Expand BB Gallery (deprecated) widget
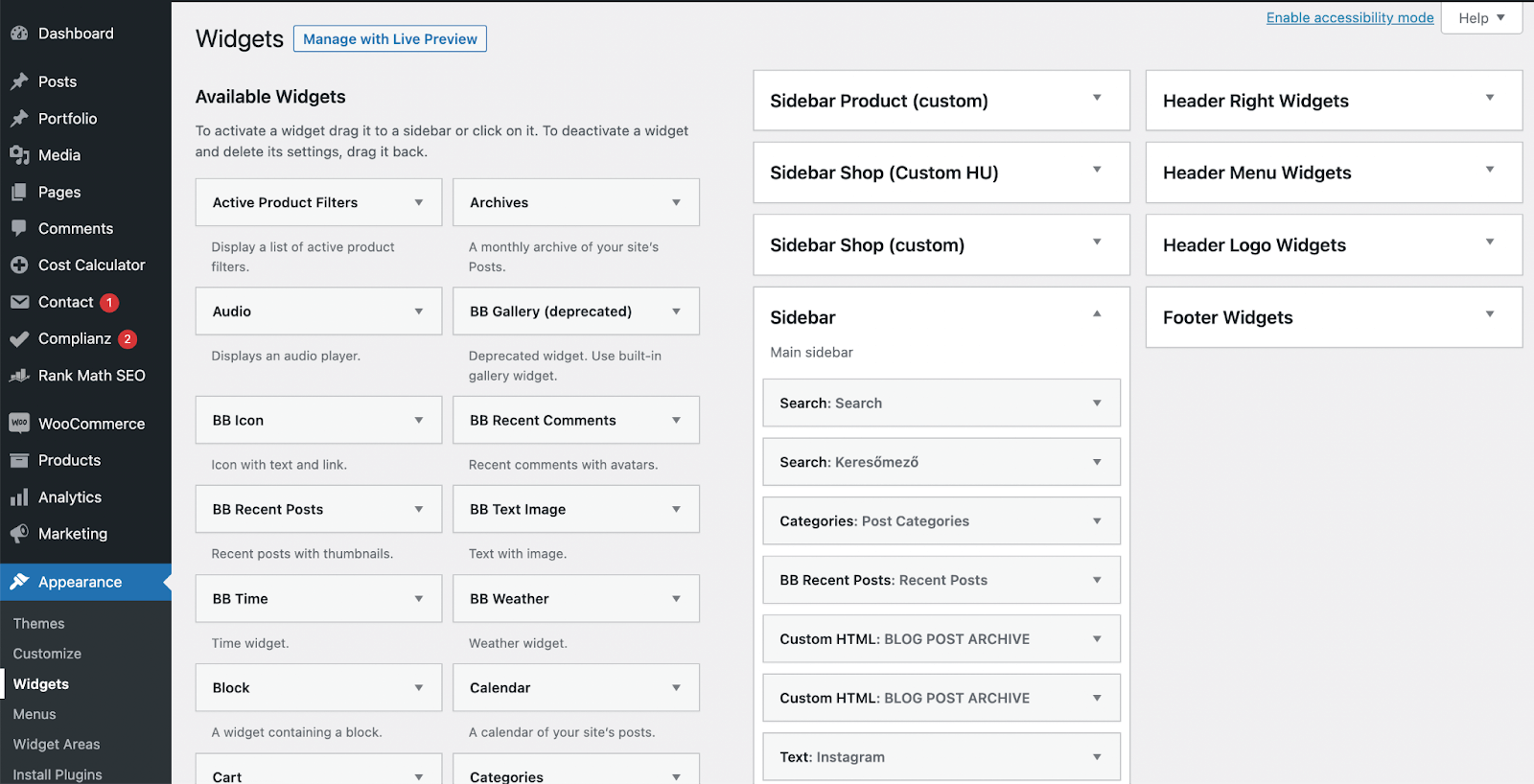The image size is (1534, 784). point(676,311)
